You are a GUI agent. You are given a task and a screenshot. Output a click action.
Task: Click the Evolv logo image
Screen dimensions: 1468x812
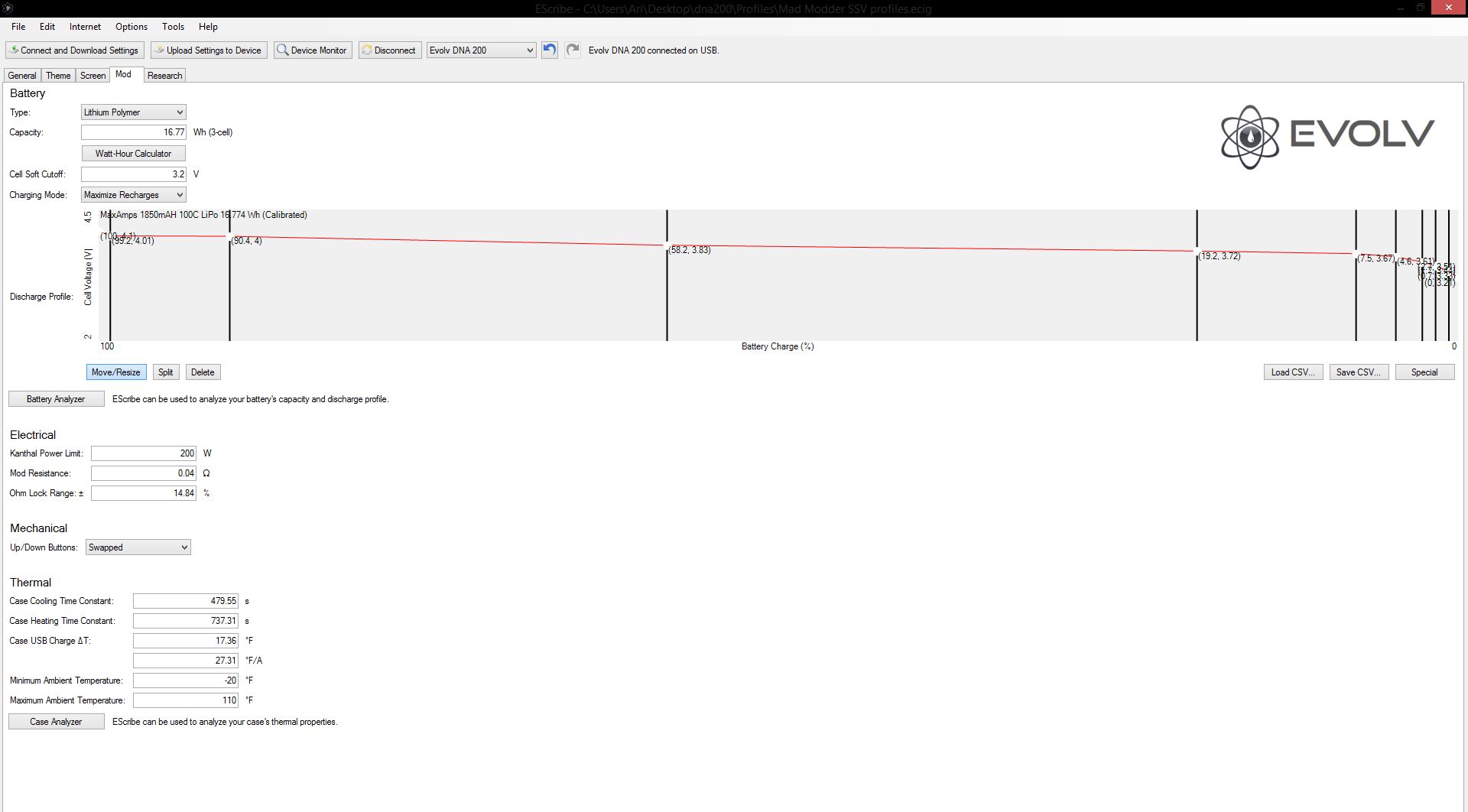1327,137
